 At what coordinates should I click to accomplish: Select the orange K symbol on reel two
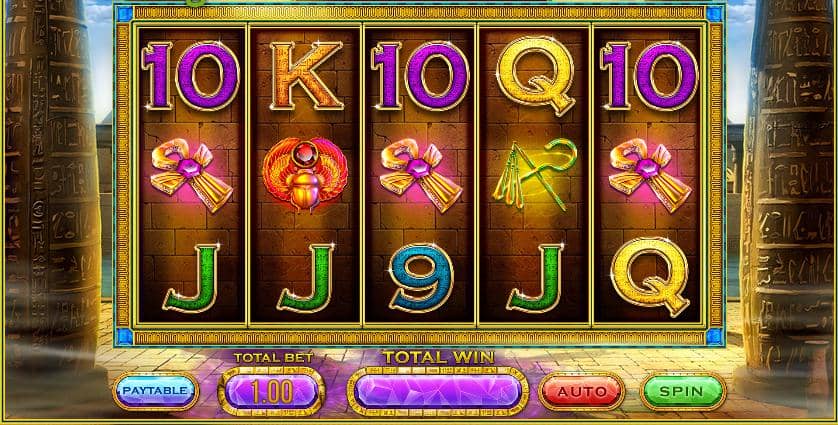click(306, 75)
